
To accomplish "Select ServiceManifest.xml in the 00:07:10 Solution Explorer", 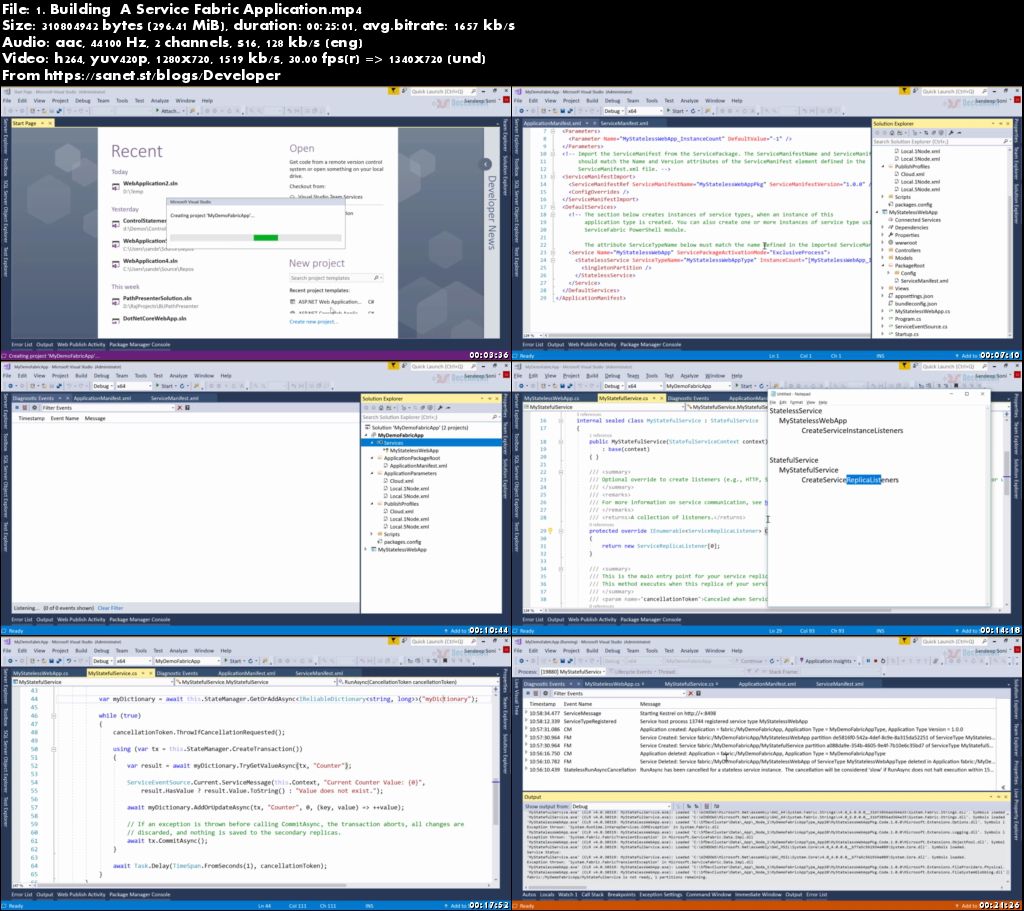I will click(924, 281).
